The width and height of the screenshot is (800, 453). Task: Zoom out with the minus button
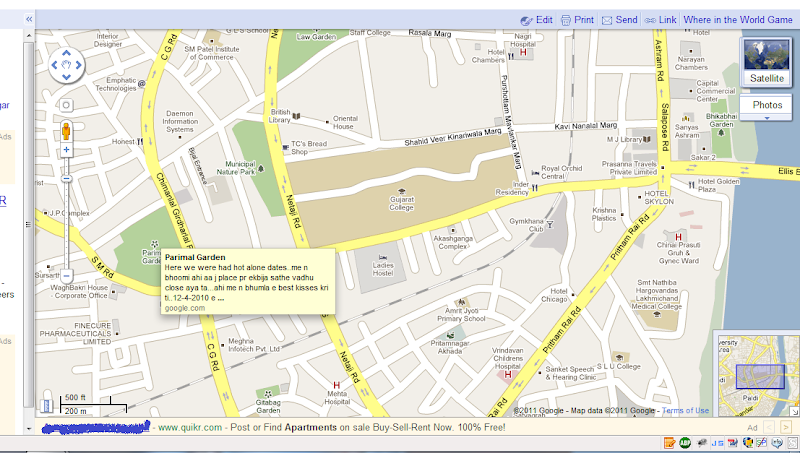[66, 275]
